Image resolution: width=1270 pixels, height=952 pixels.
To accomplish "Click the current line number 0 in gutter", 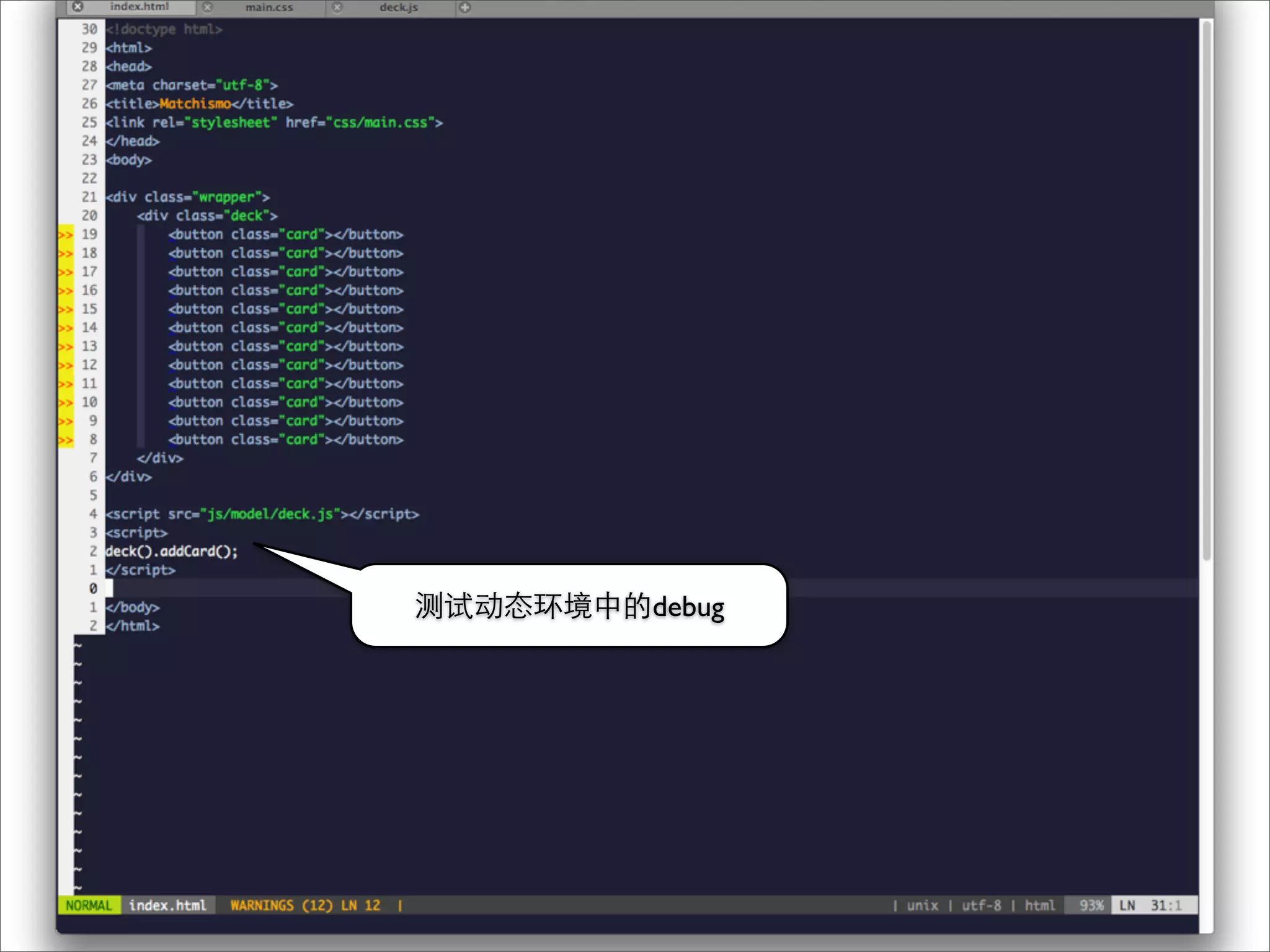I will [93, 588].
